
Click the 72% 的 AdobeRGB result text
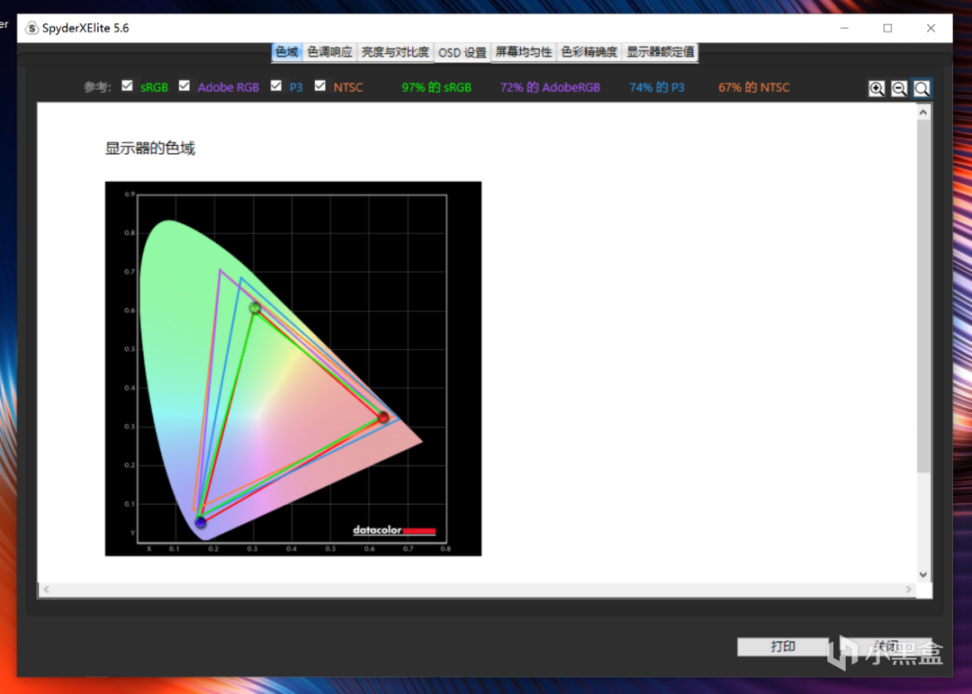point(550,87)
